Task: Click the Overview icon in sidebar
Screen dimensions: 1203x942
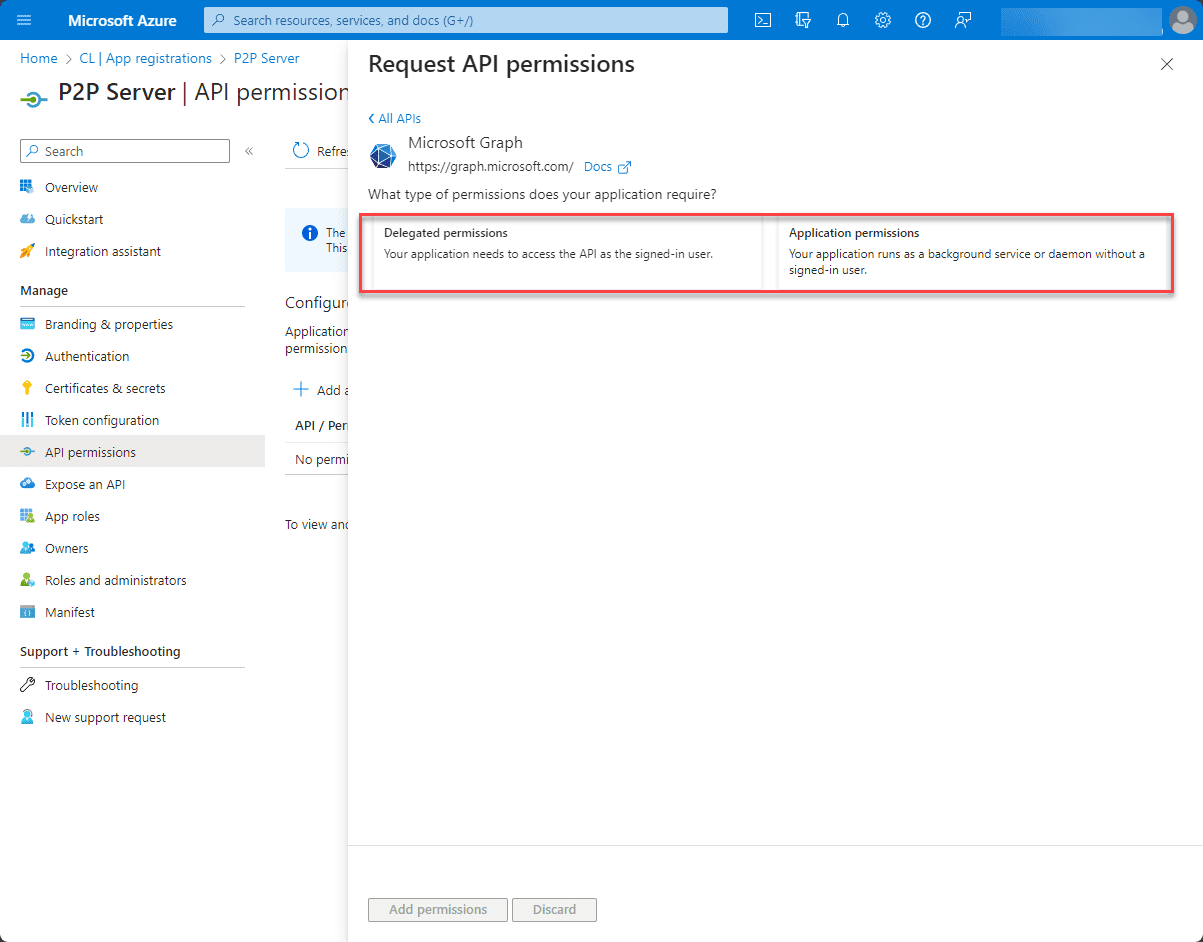Action: pyautogui.click(x=27, y=187)
